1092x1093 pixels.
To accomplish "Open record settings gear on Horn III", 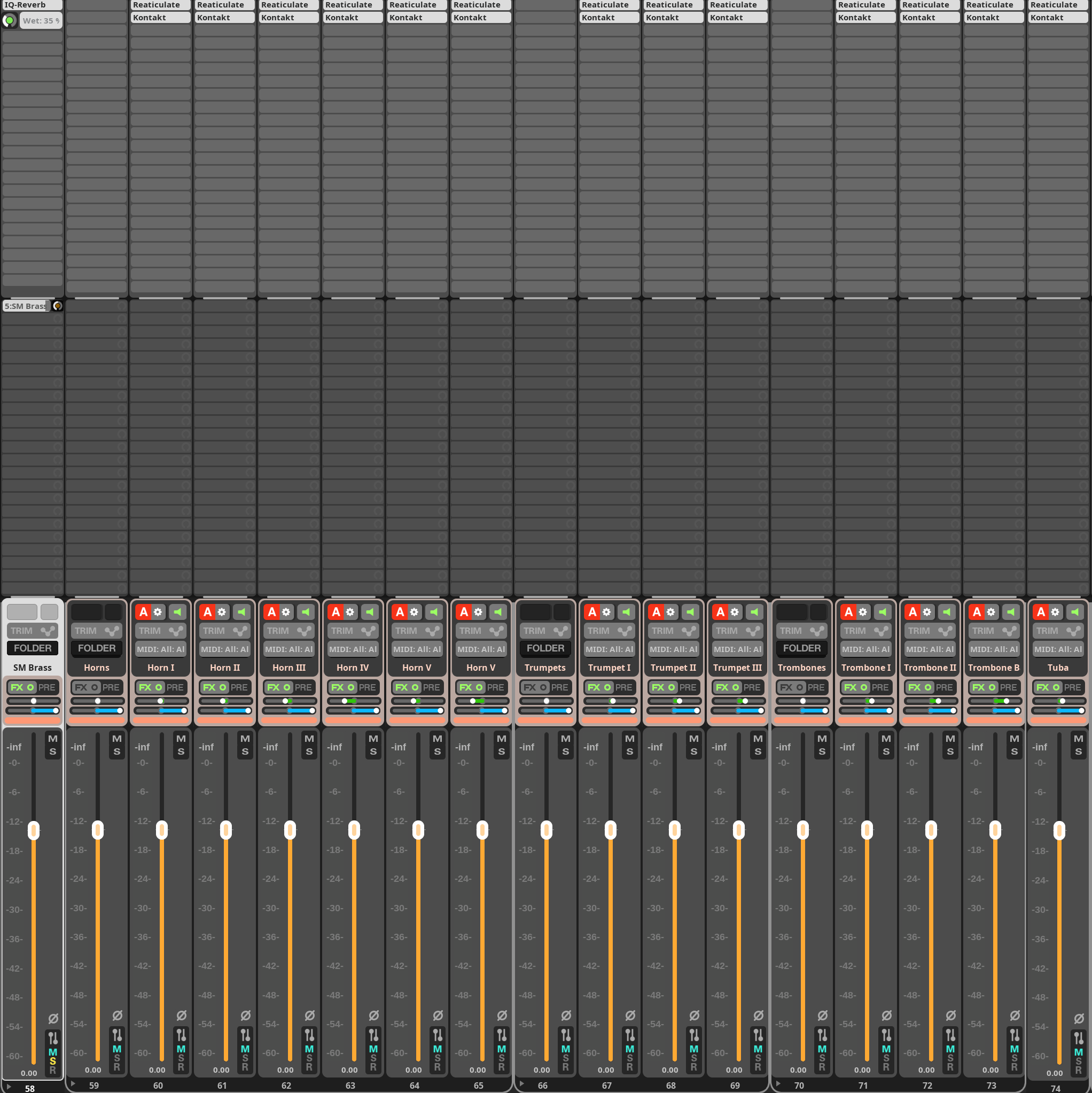I will click(x=286, y=611).
